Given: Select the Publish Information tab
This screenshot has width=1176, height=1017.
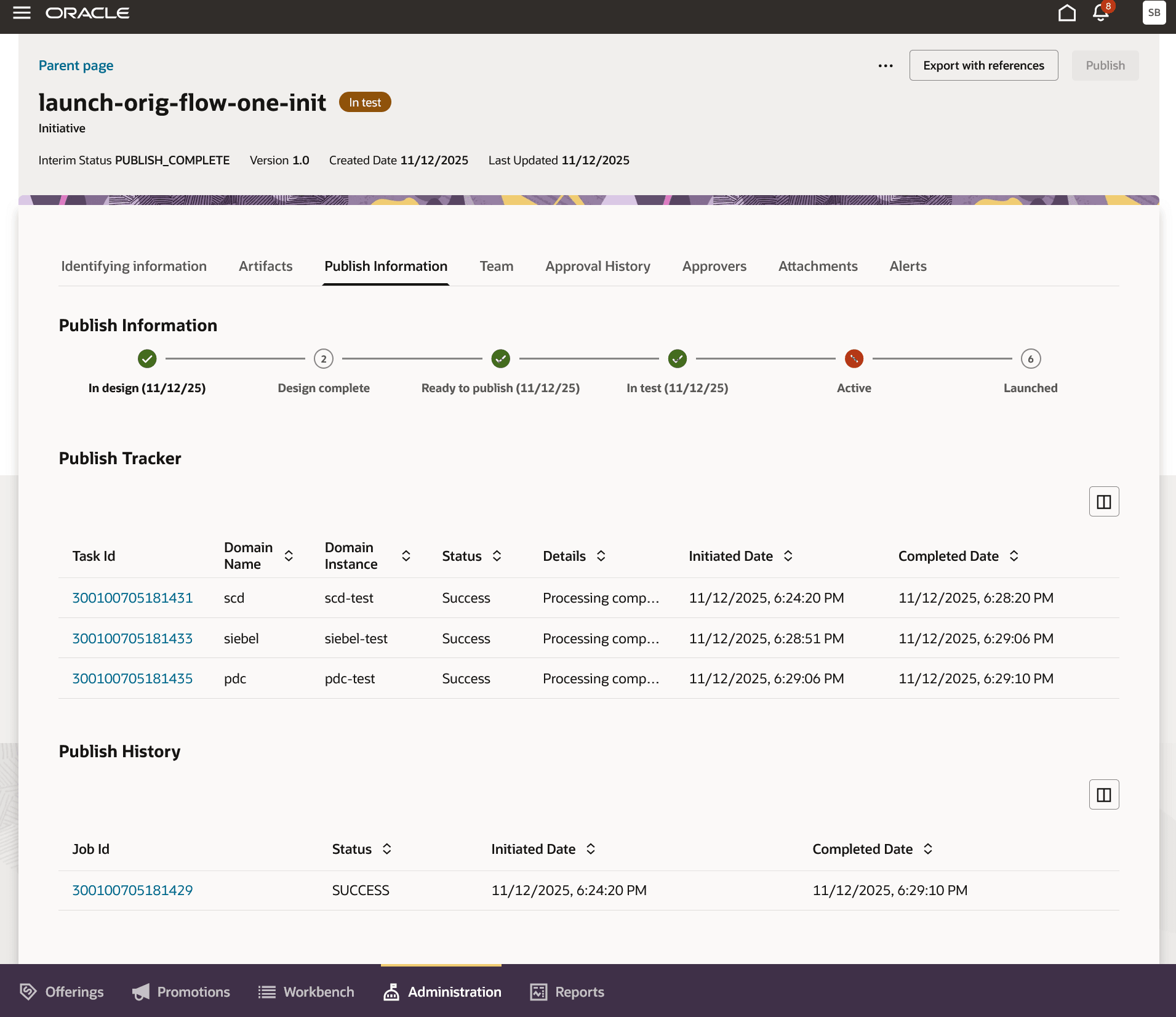Looking at the screenshot, I should tap(386, 266).
